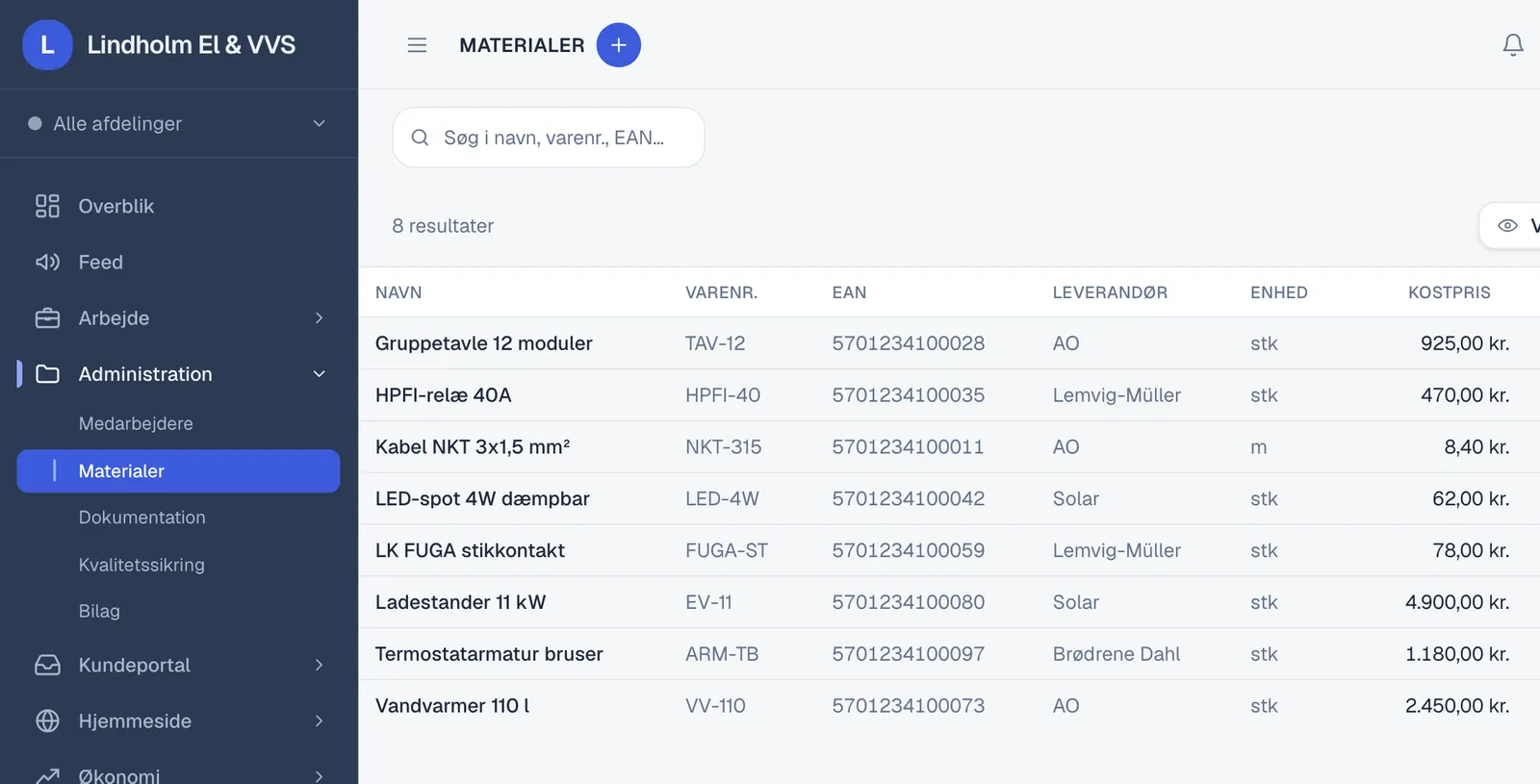Open Kvalitetssikring submenu item
Viewport: 1540px width, 784px height.
pos(141,565)
